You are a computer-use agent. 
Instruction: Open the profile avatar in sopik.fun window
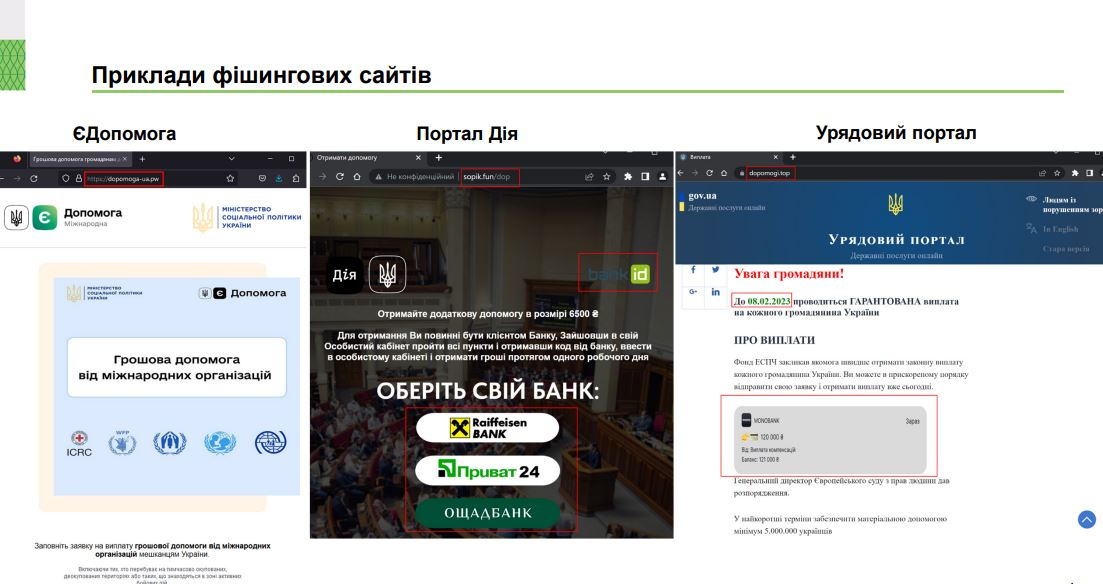662,177
